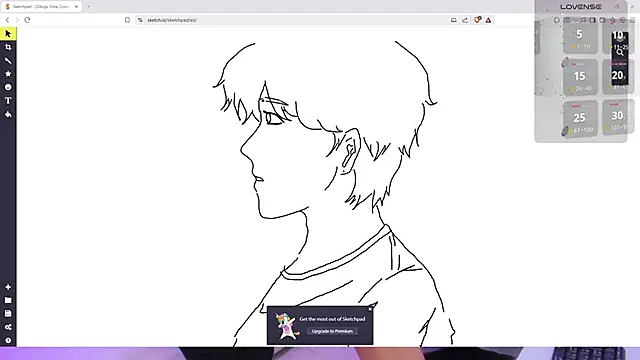This screenshot has width=640, height=360.
Task: Close the Sketchpad premium popup
Action: (370, 309)
